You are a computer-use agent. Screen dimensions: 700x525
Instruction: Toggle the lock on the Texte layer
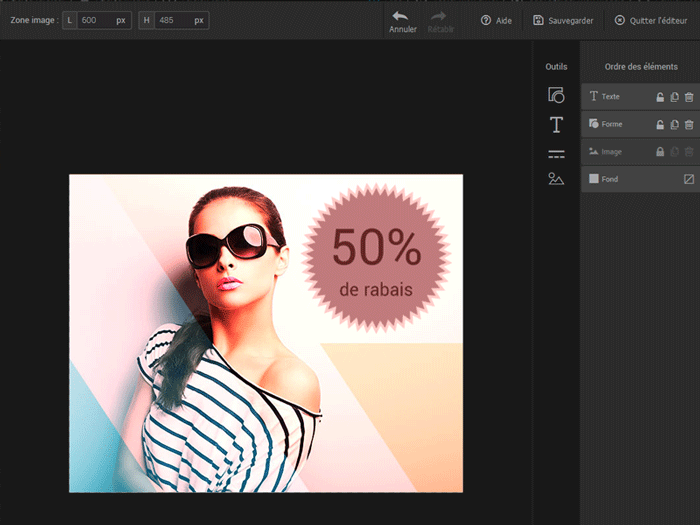pyautogui.click(x=659, y=97)
